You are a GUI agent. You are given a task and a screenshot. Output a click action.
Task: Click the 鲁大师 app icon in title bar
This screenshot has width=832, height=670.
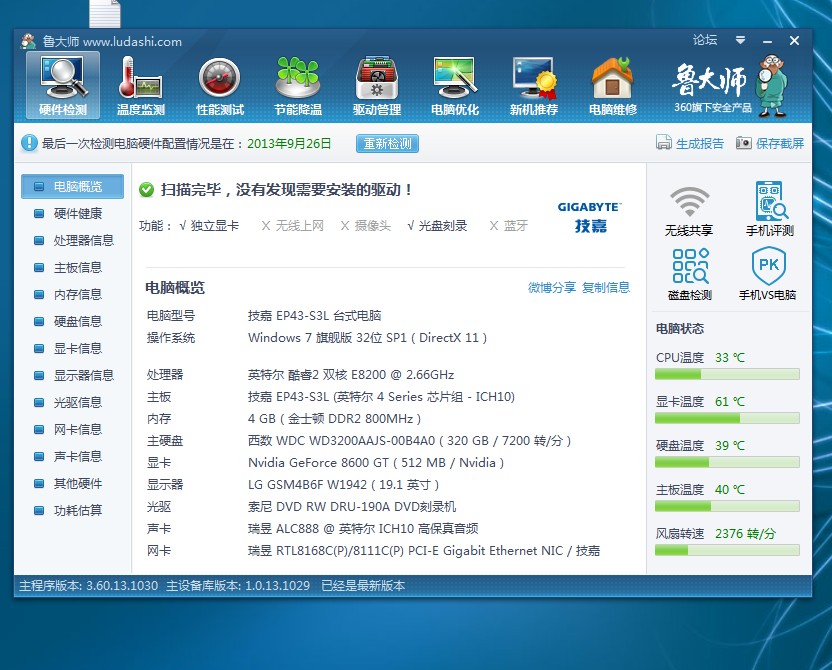coord(28,41)
